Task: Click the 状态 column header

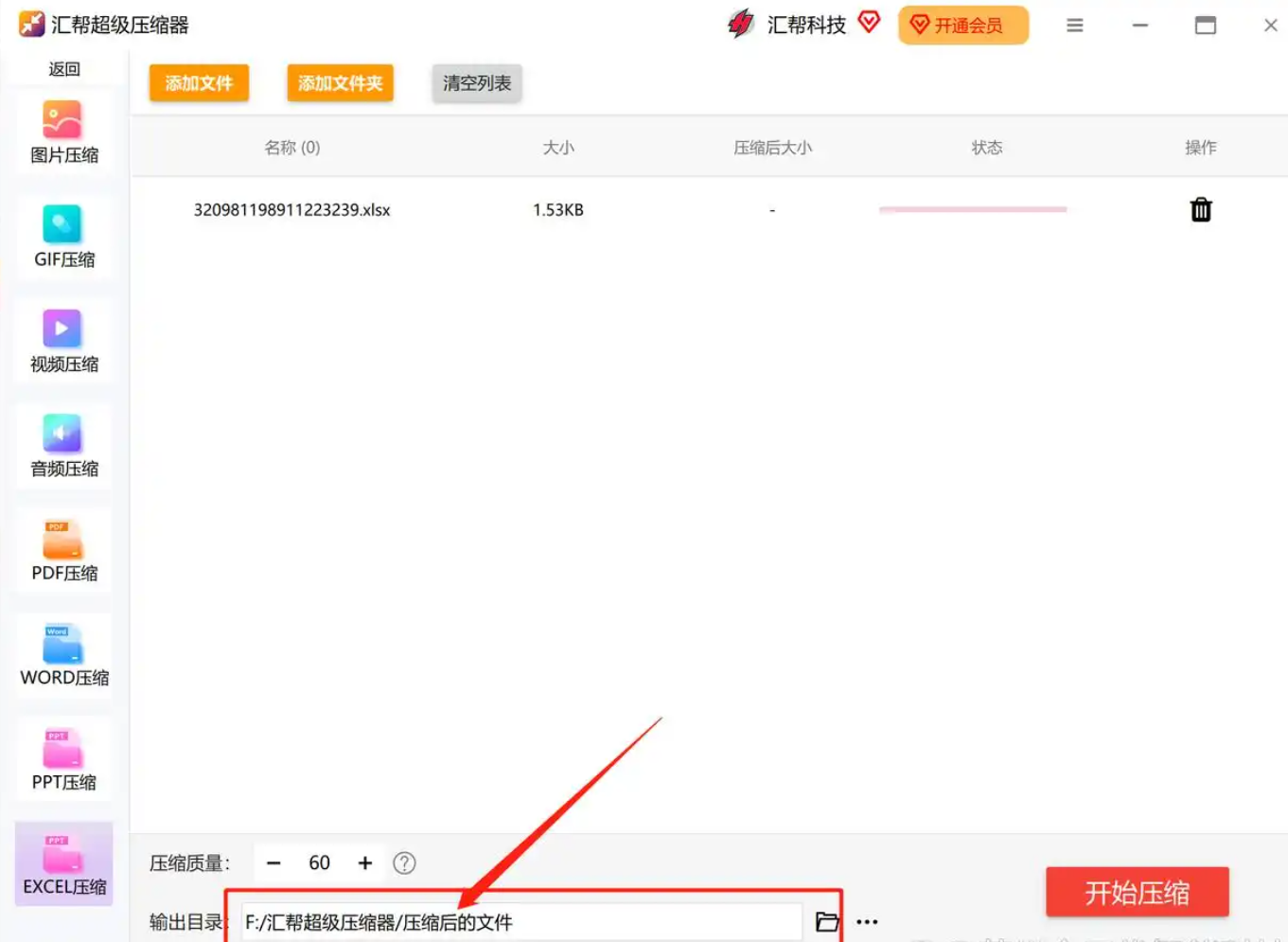Action: click(x=986, y=148)
